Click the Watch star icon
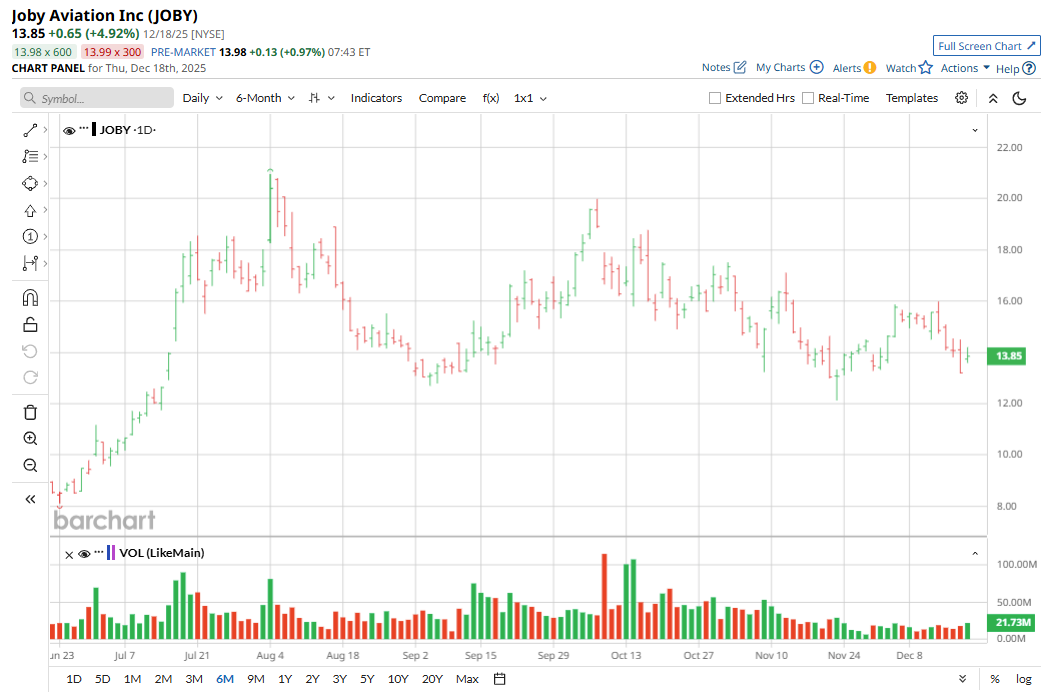This screenshot has height=698, width=1052. pyautogui.click(x=926, y=68)
